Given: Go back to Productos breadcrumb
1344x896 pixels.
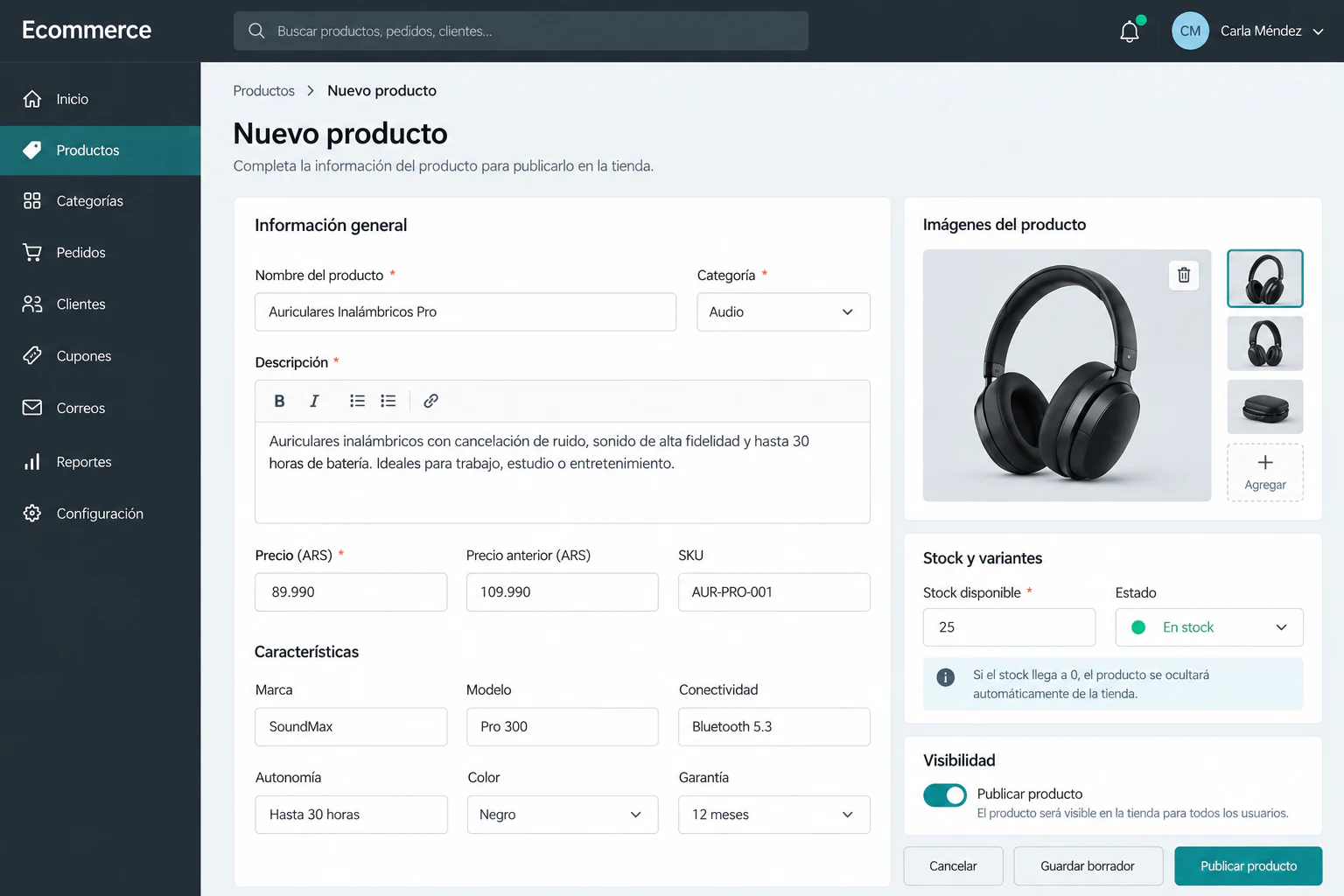Looking at the screenshot, I should [x=264, y=91].
